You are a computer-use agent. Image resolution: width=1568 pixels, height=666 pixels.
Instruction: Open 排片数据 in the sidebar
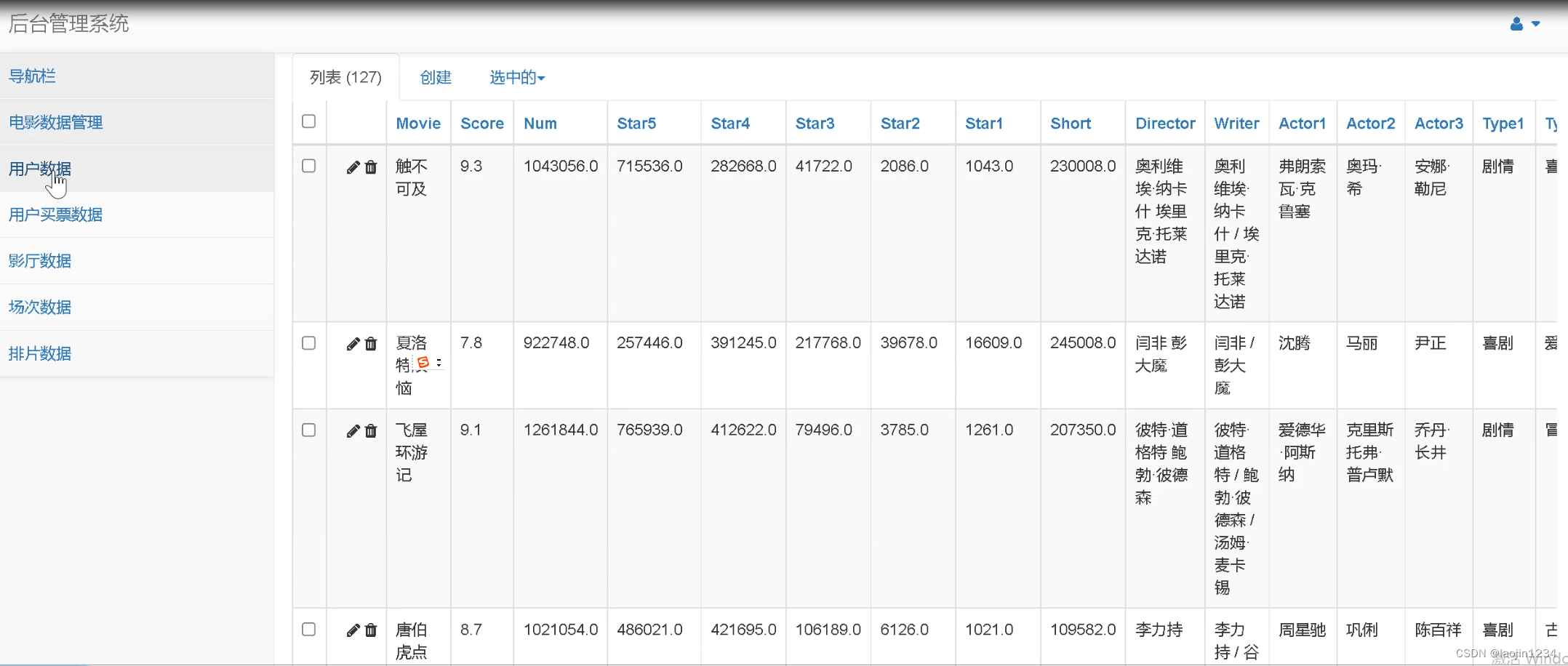click(137, 353)
